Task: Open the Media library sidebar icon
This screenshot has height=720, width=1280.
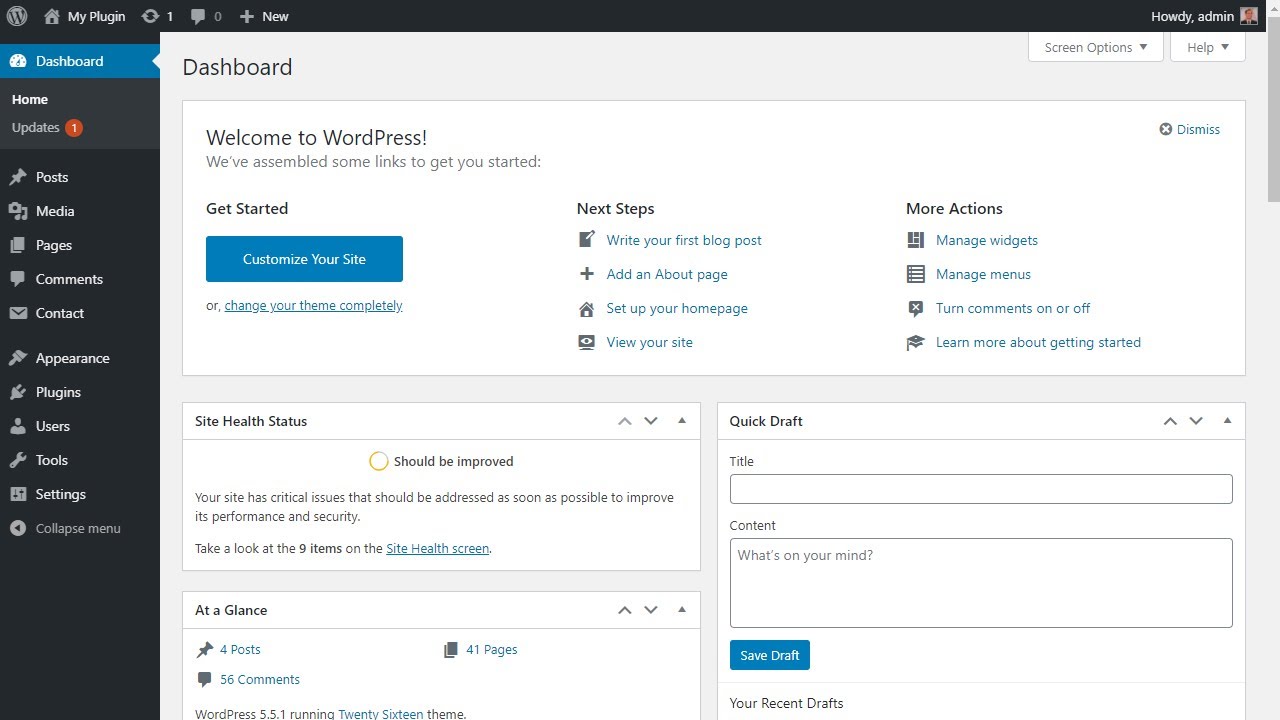Action: pyautogui.click(x=18, y=211)
